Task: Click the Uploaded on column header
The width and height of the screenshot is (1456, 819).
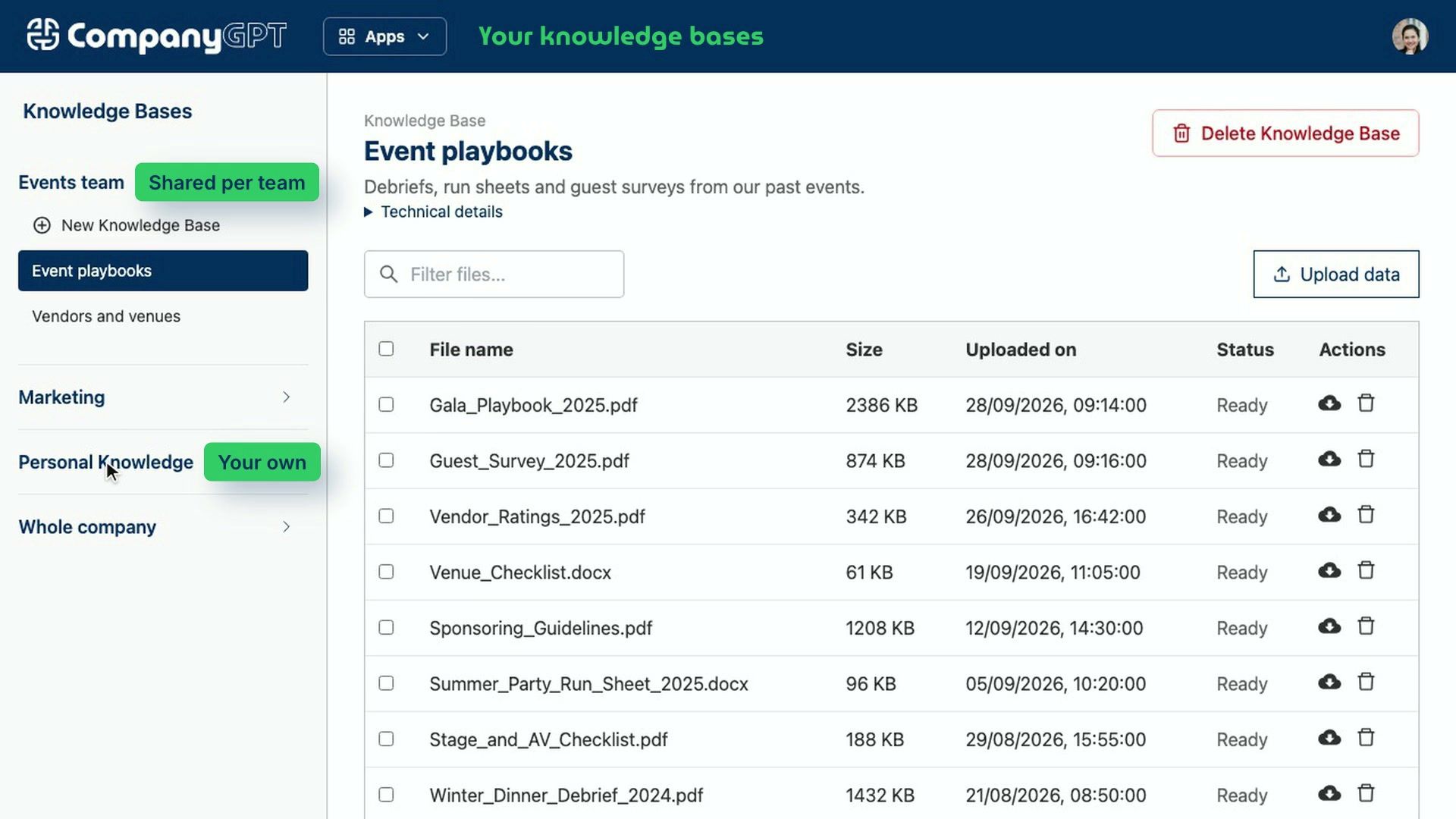Action: [1021, 350]
